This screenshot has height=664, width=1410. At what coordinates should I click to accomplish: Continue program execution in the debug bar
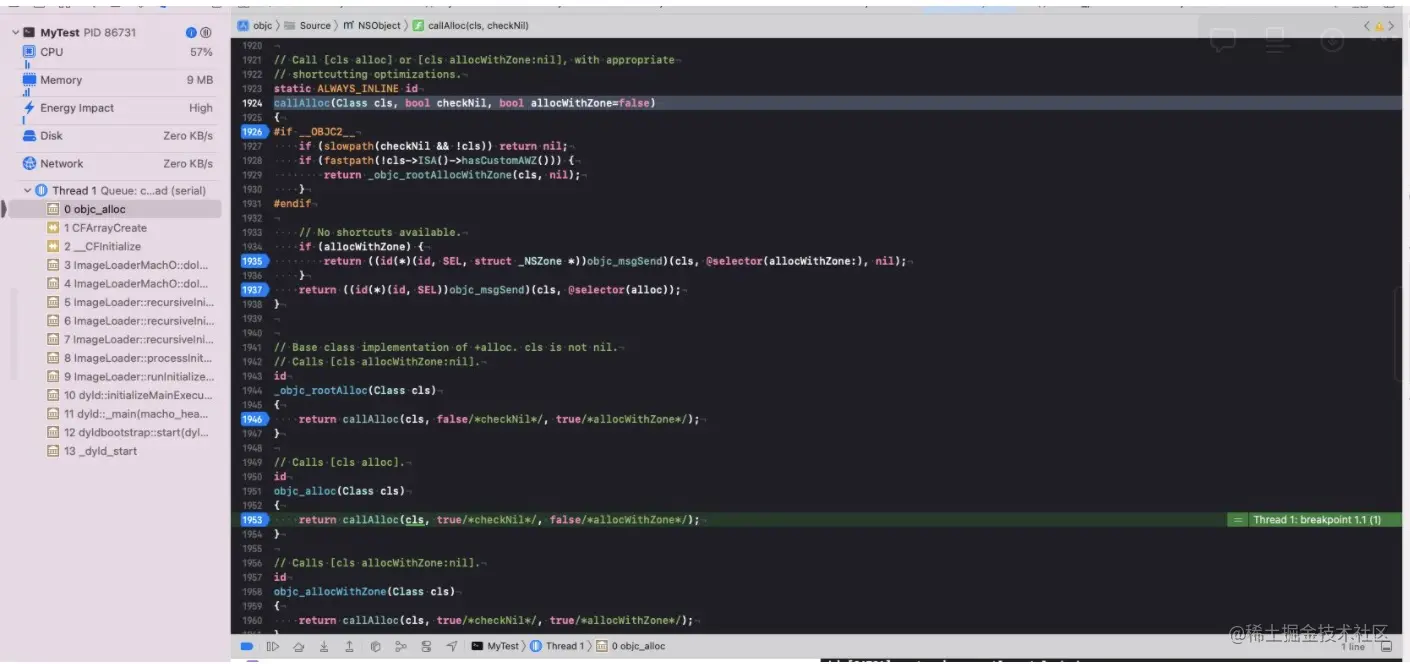[x=273, y=645]
